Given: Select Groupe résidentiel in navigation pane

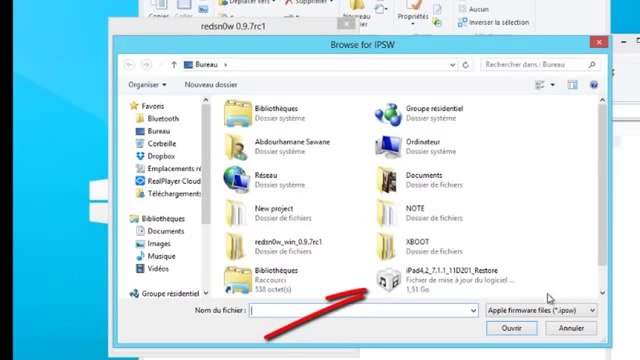Looking at the screenshot, I should click(170, 293).
